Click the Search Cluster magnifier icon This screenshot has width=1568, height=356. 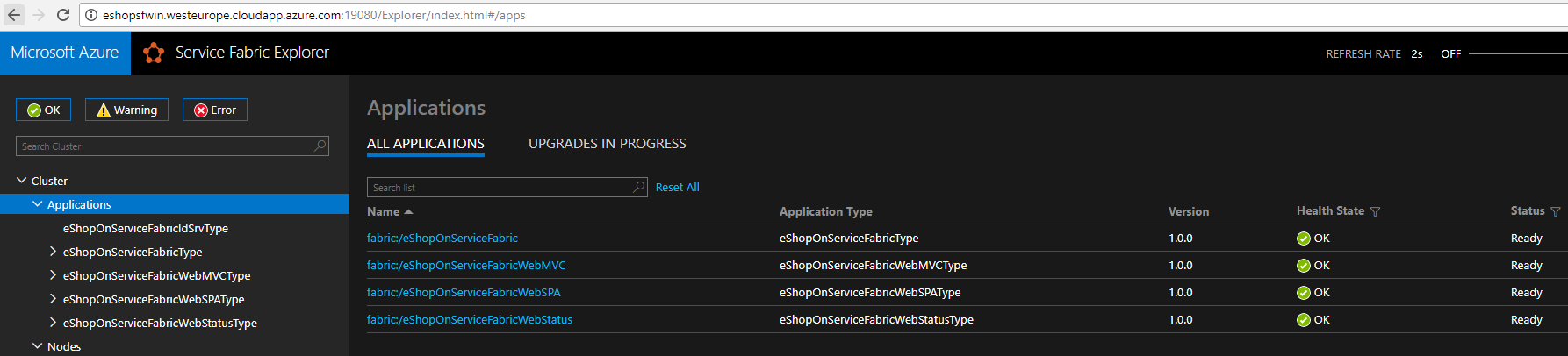coord(320,146)
